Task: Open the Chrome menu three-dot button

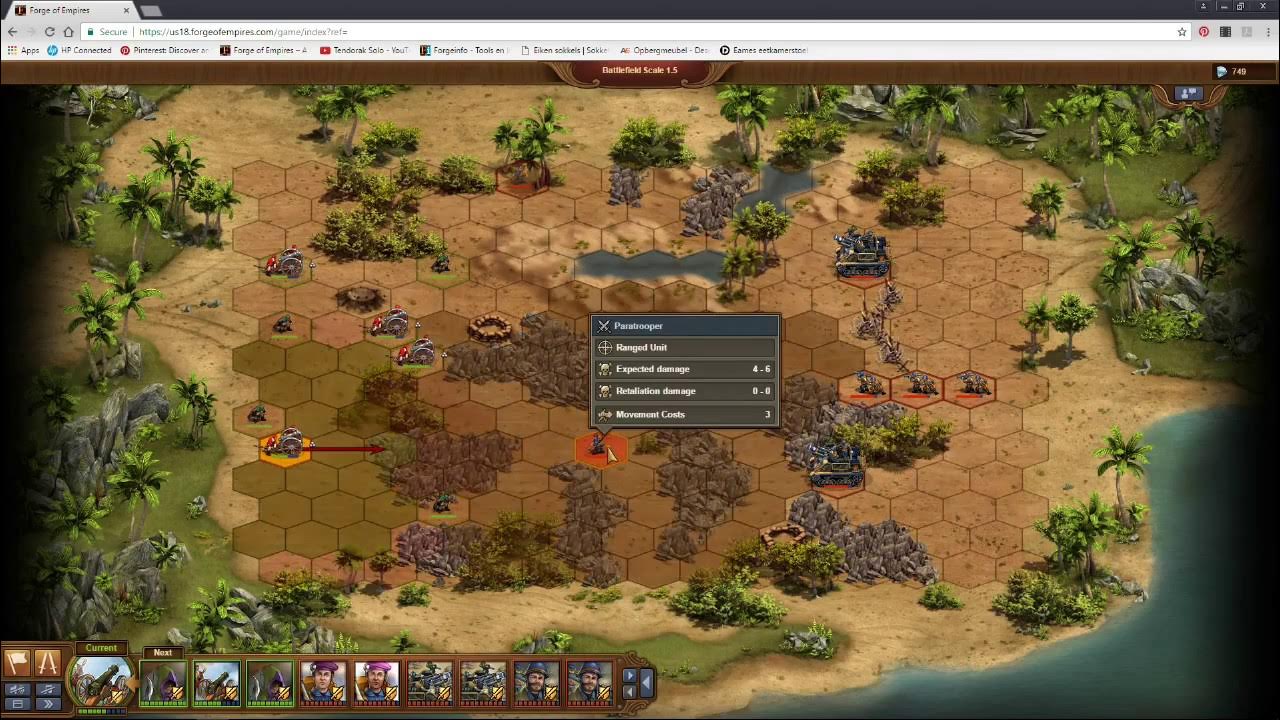Action: click(x=1266, y=32)
